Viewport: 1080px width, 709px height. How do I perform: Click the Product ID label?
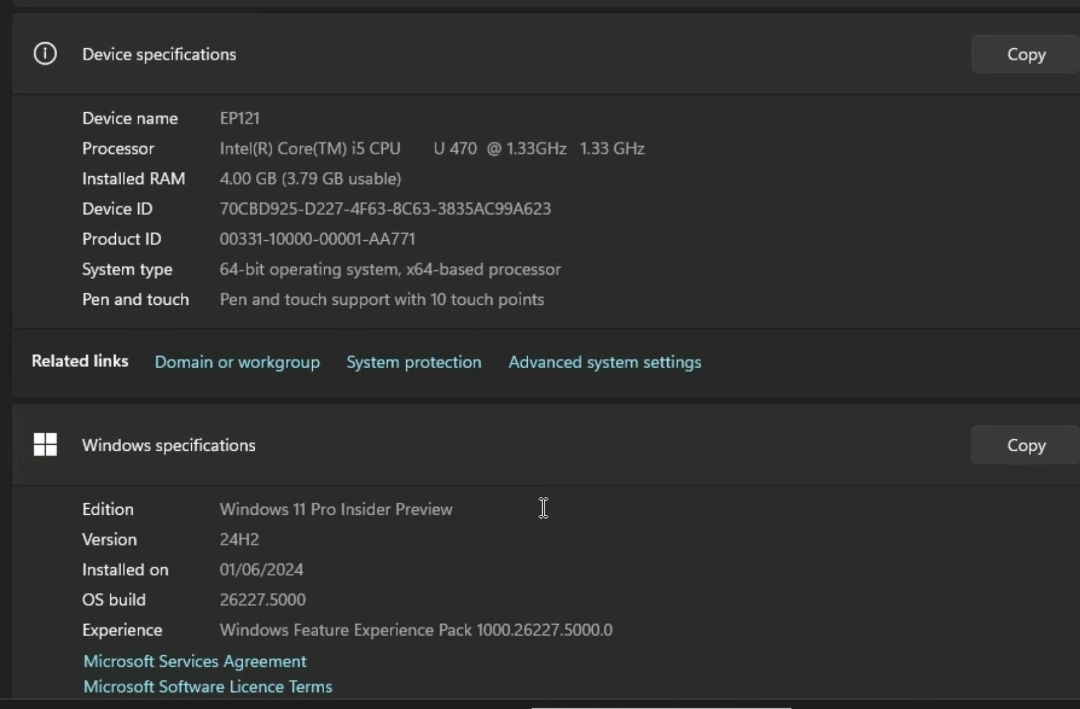click(x=122, y=239)
